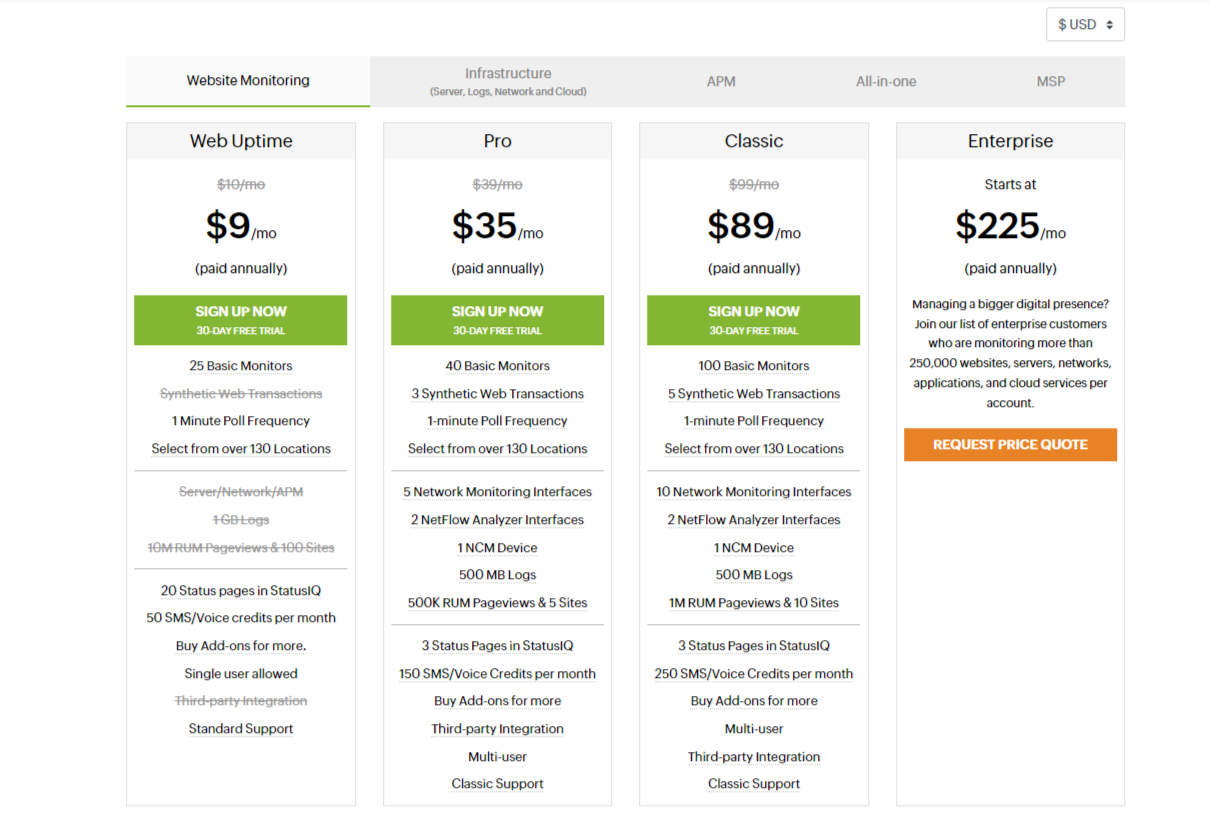
Task: Click struck-through '1 GB Logs' text
Action: 241,520
